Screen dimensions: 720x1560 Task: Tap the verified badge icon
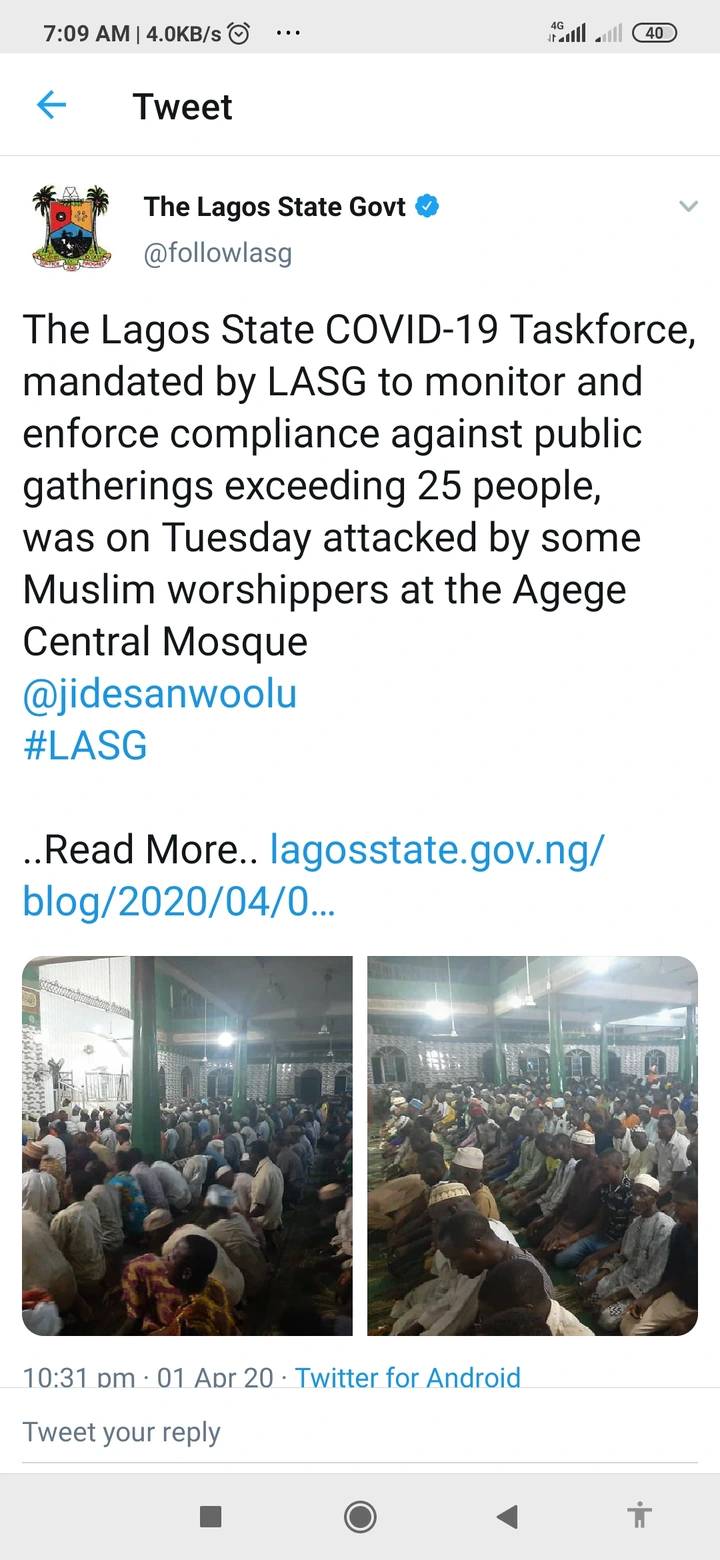tap(428, 207)
